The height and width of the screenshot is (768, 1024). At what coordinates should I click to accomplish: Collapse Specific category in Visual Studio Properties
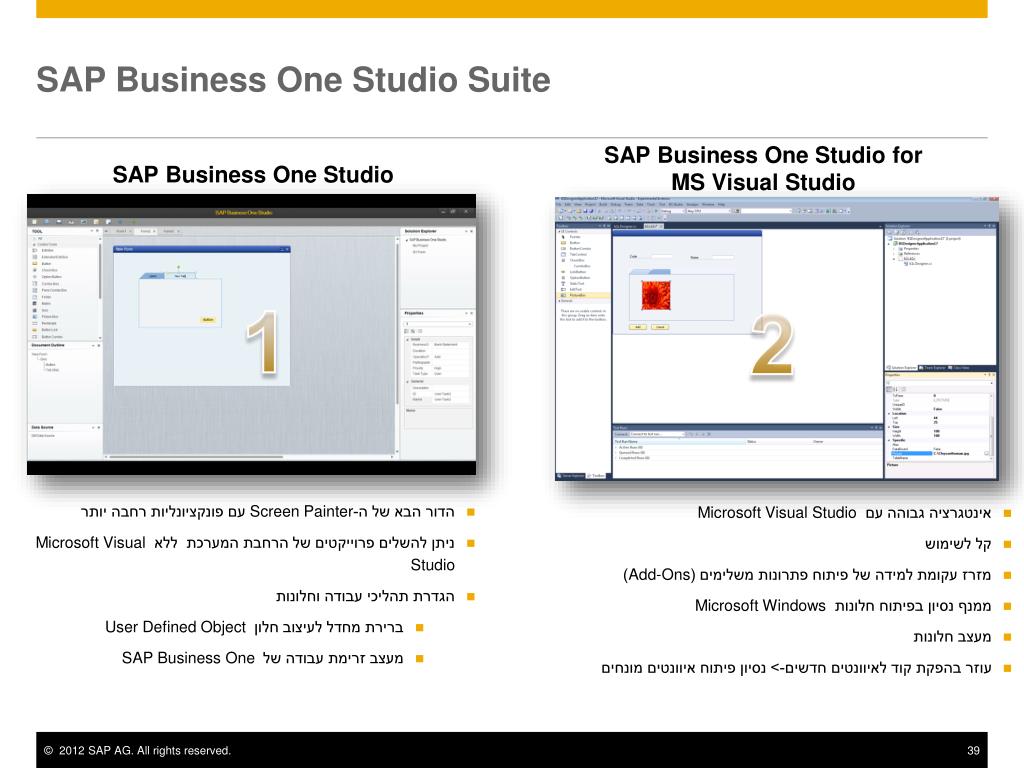(889, 440)
